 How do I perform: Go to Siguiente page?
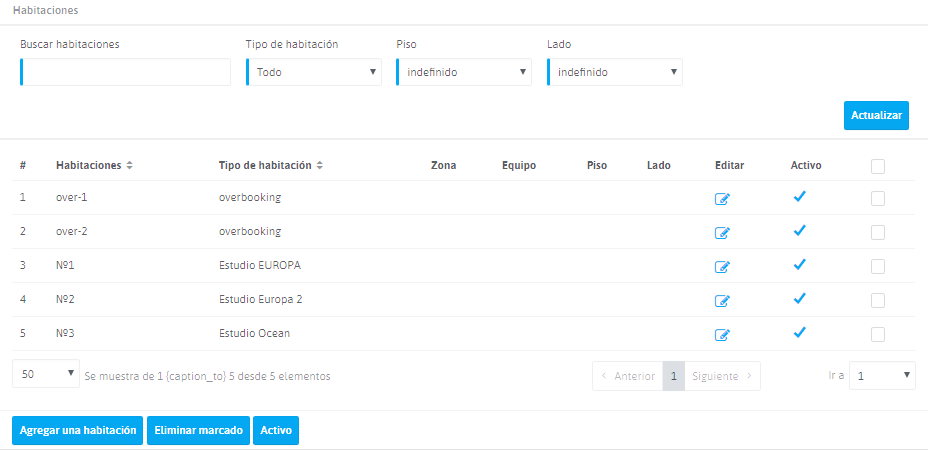click(x=722, y=376)
